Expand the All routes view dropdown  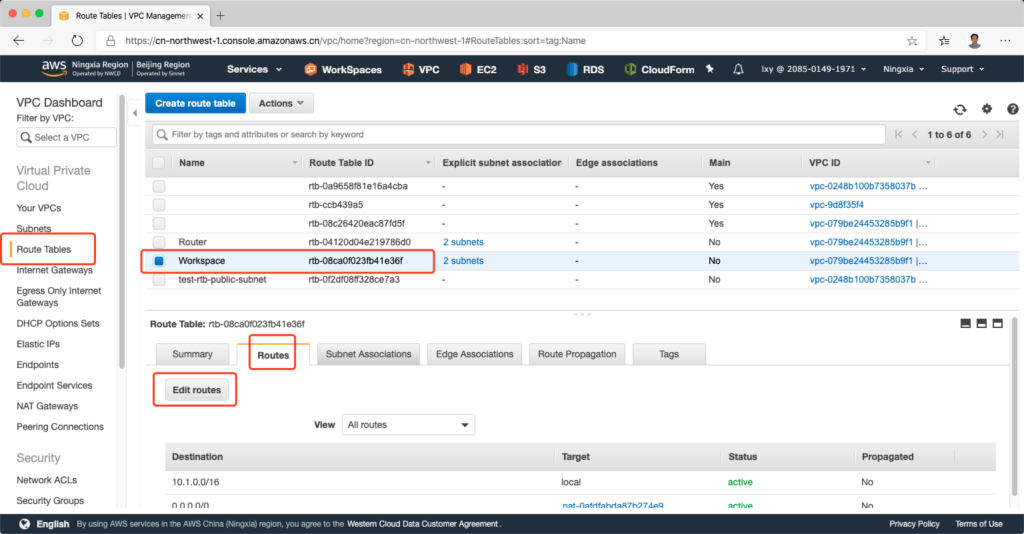click(408, 425)
